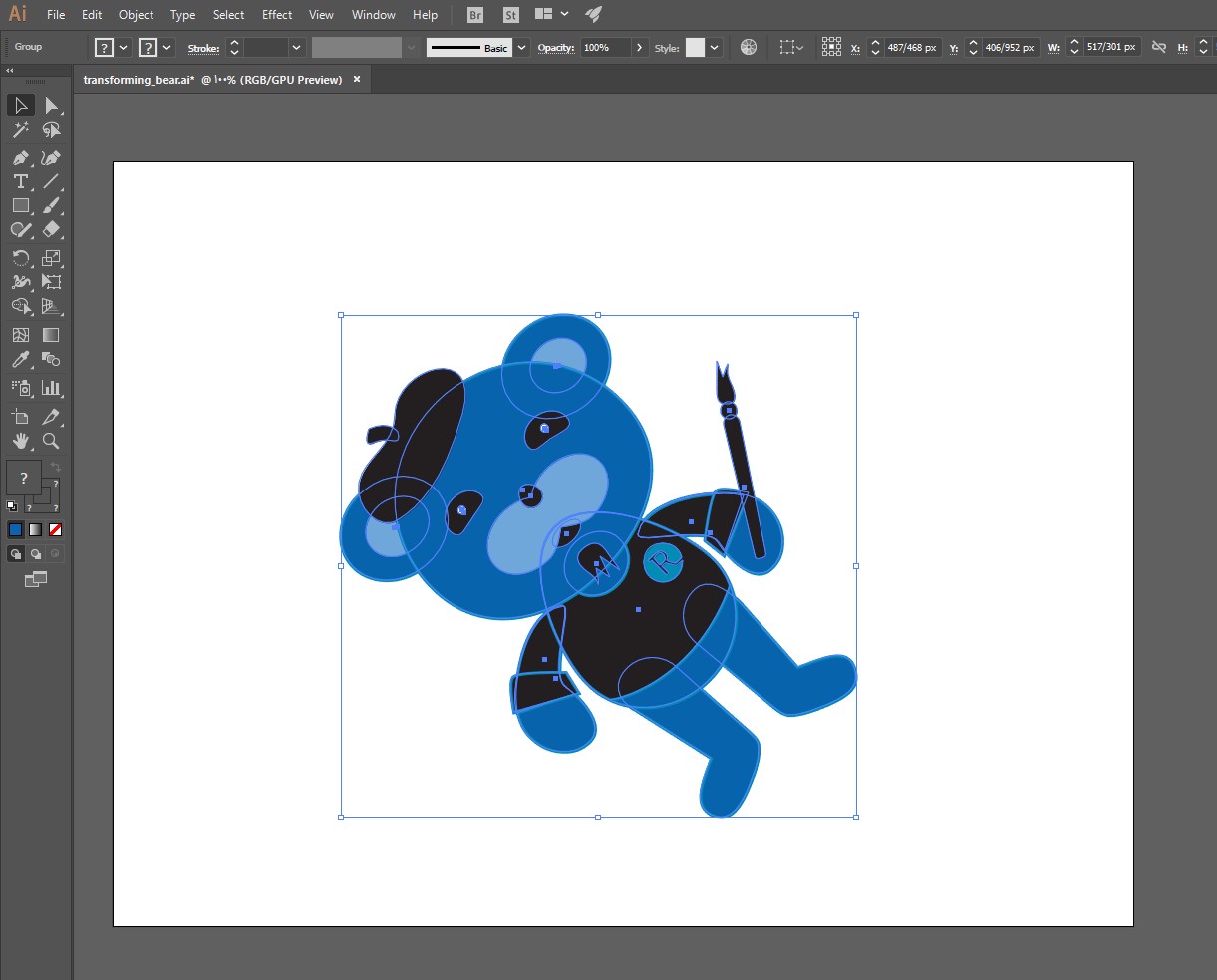Select the Rotate tool
The height and width of the screenshot is (980, 1217).
pos(20,258)
